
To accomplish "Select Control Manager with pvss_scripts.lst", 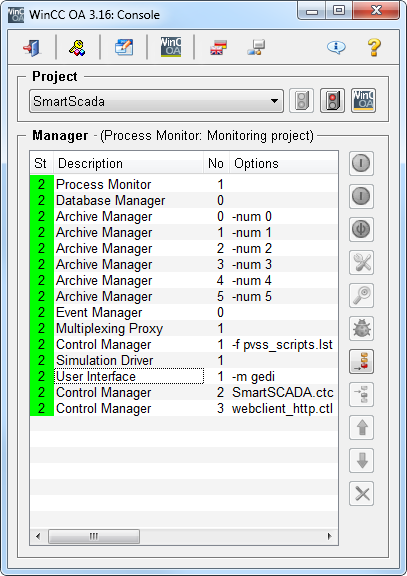I will (x=184, y=344).
